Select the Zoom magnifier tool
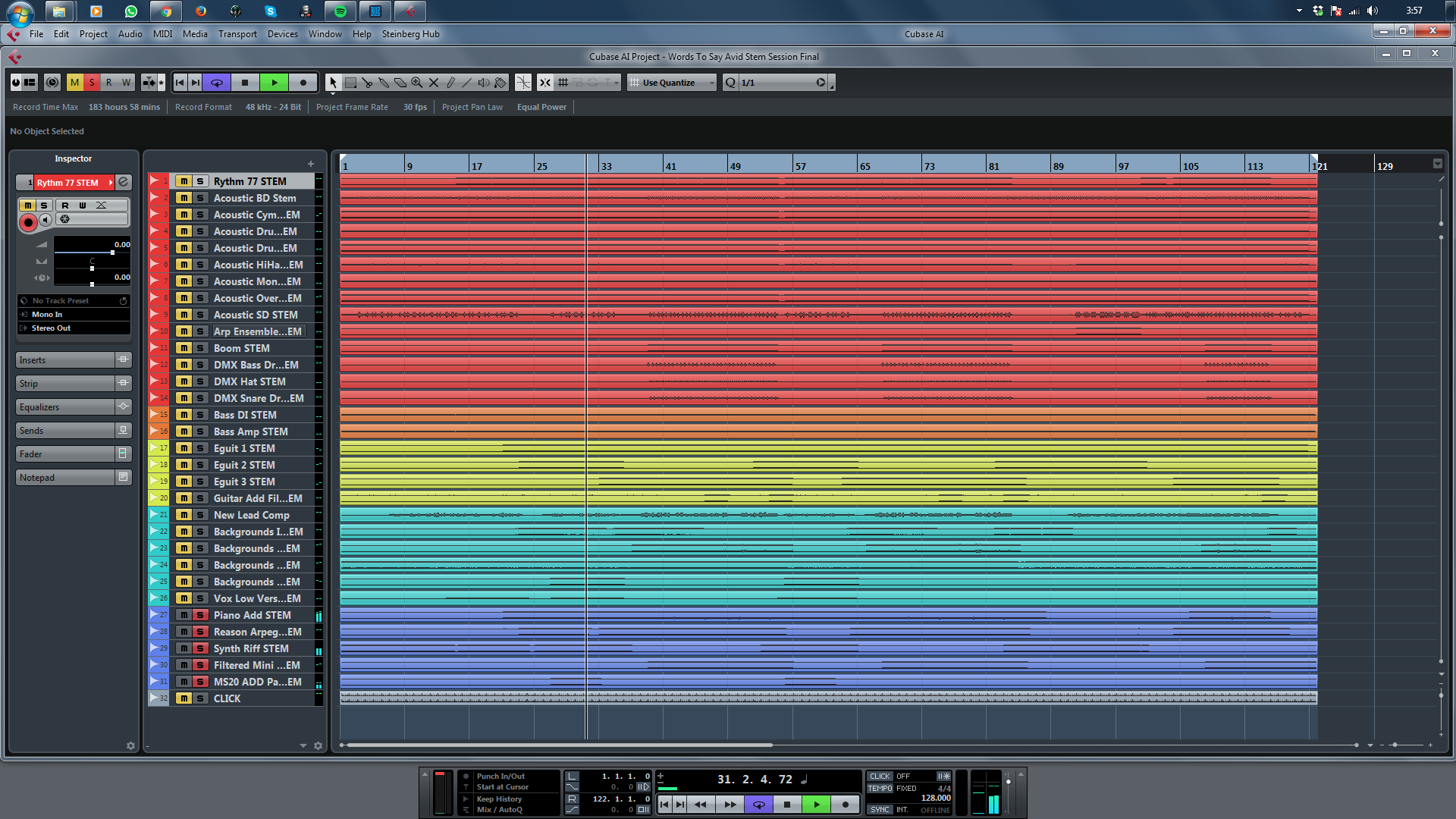The height and width of the screenshot is (819, 1456). 417,83
